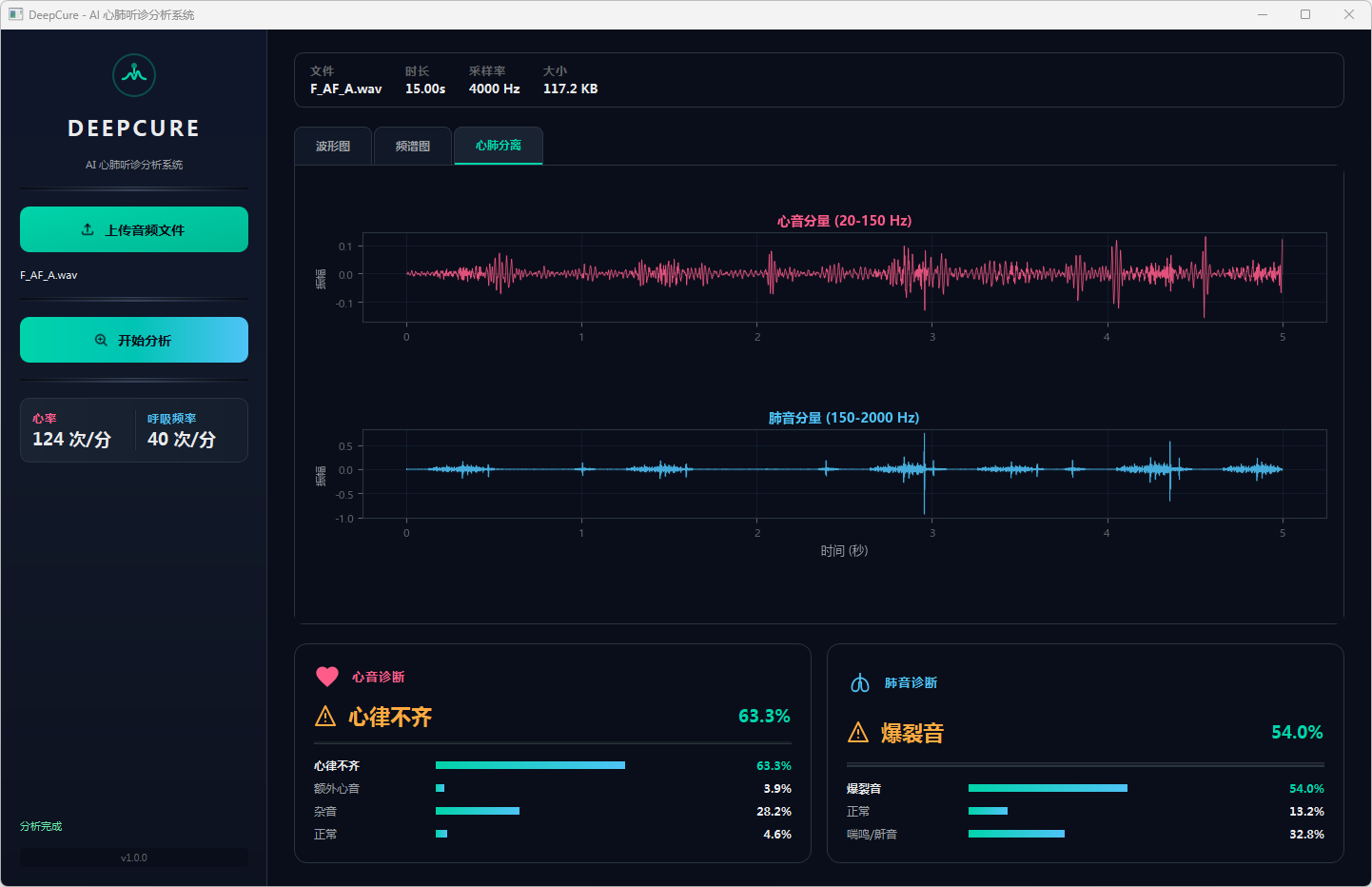Click the 喘鸣/鼾音 32.8% probability bar
Screen dimensions: 1372x887
point(1016,834)
